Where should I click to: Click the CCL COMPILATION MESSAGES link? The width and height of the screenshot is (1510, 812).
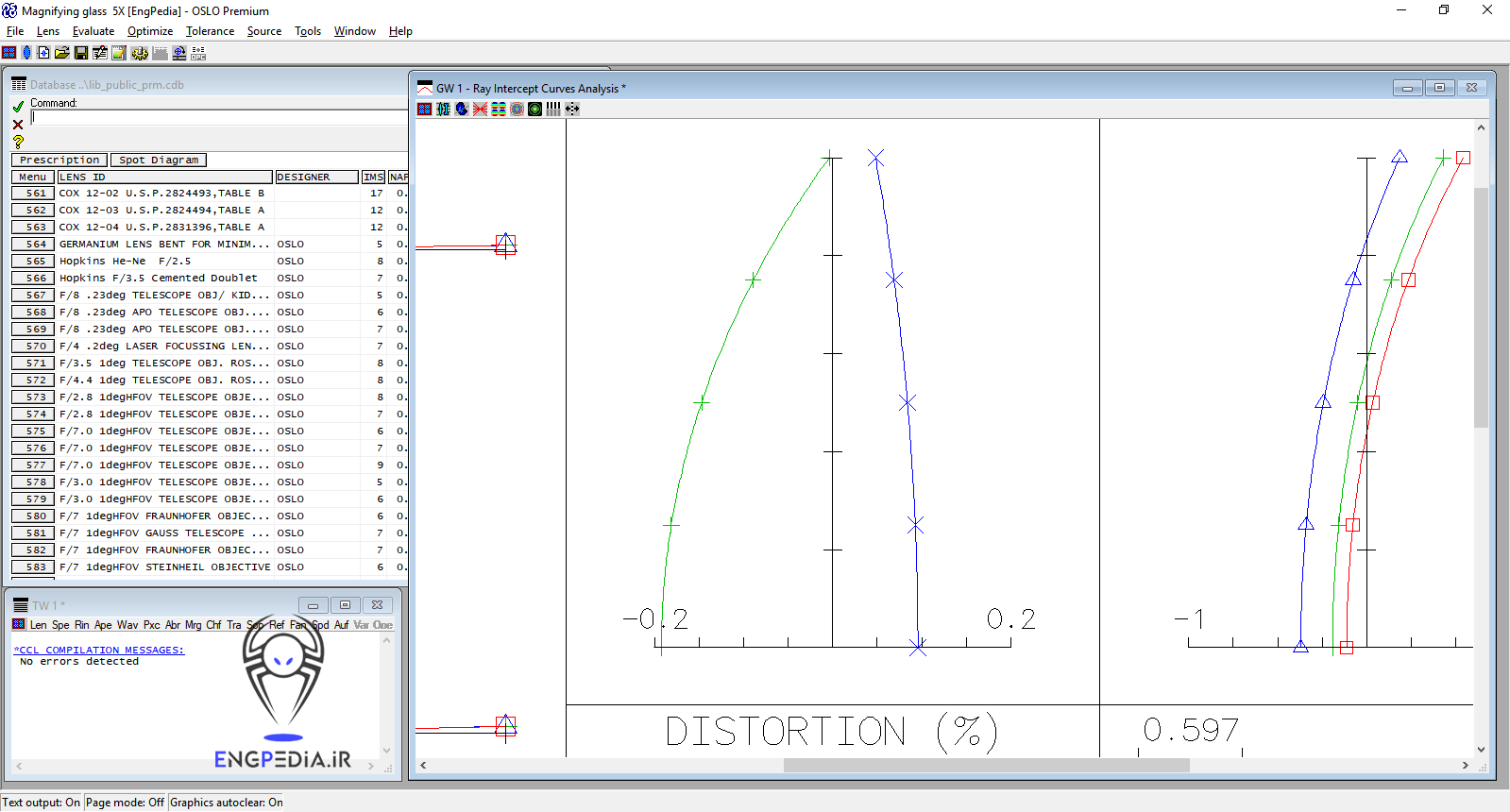click(99, 650)
